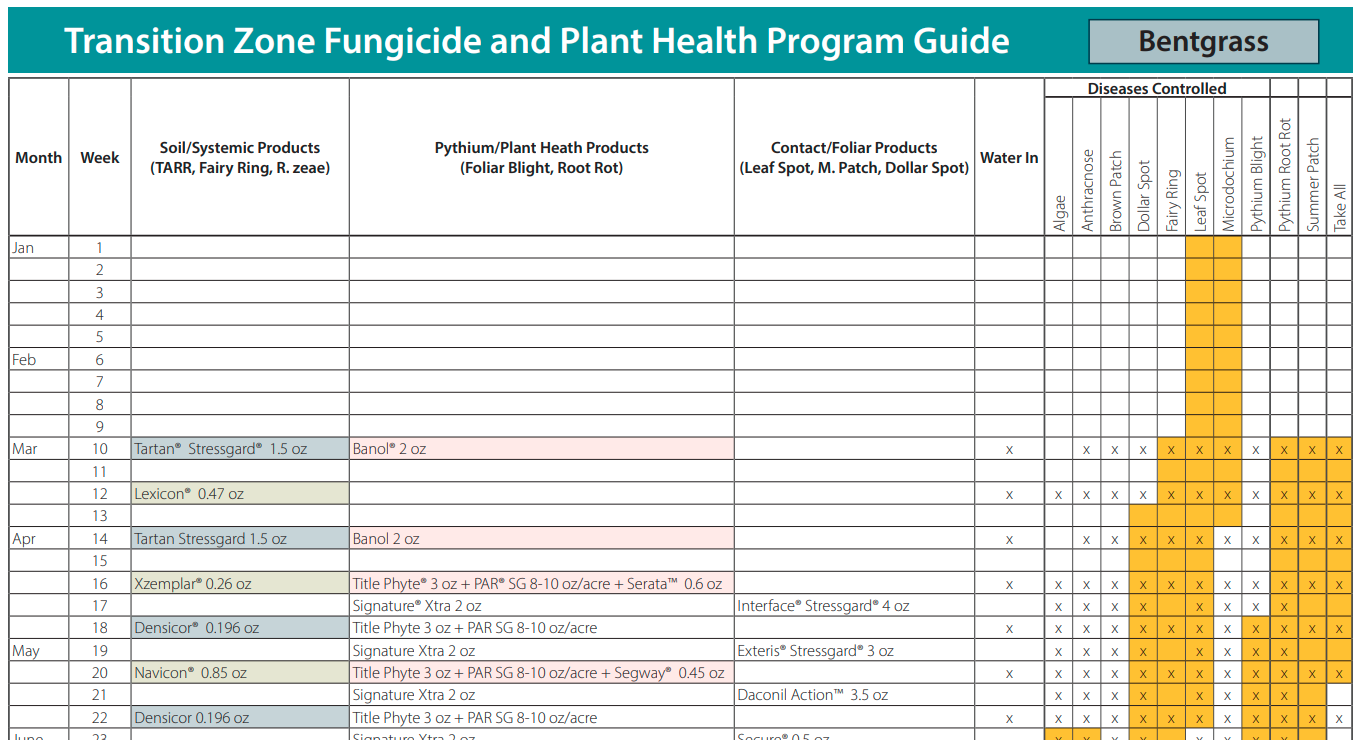
Task: Select the Take All rotated column header
Action: tap(1340, 207)
